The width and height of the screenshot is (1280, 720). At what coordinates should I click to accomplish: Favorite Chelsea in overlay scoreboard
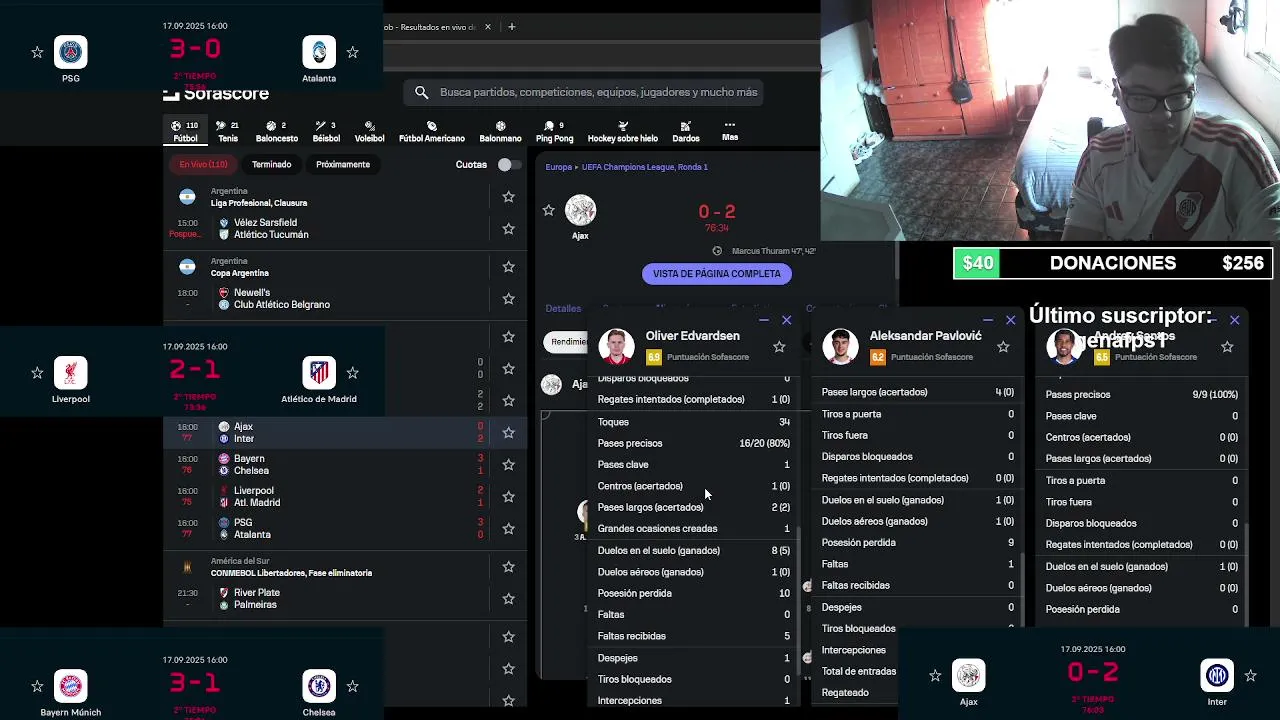click(352, 686)
